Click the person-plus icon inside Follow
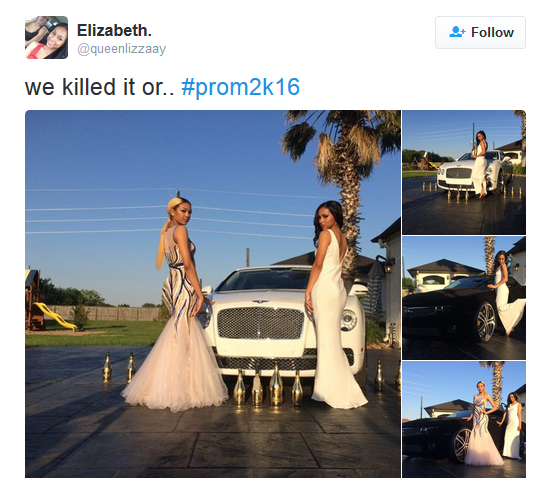Screen dimensions: 550x478 tap(457, 32)
